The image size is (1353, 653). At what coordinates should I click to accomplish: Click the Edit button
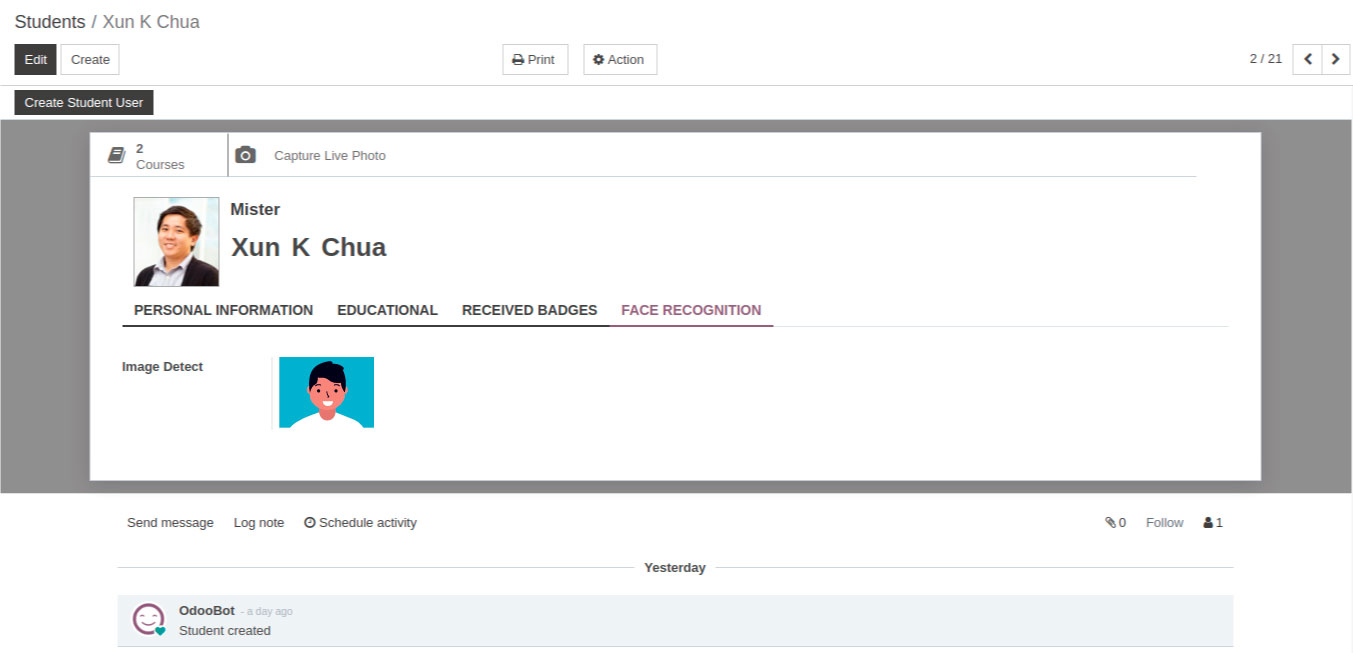pyautogui.click(x=35, y=59)
